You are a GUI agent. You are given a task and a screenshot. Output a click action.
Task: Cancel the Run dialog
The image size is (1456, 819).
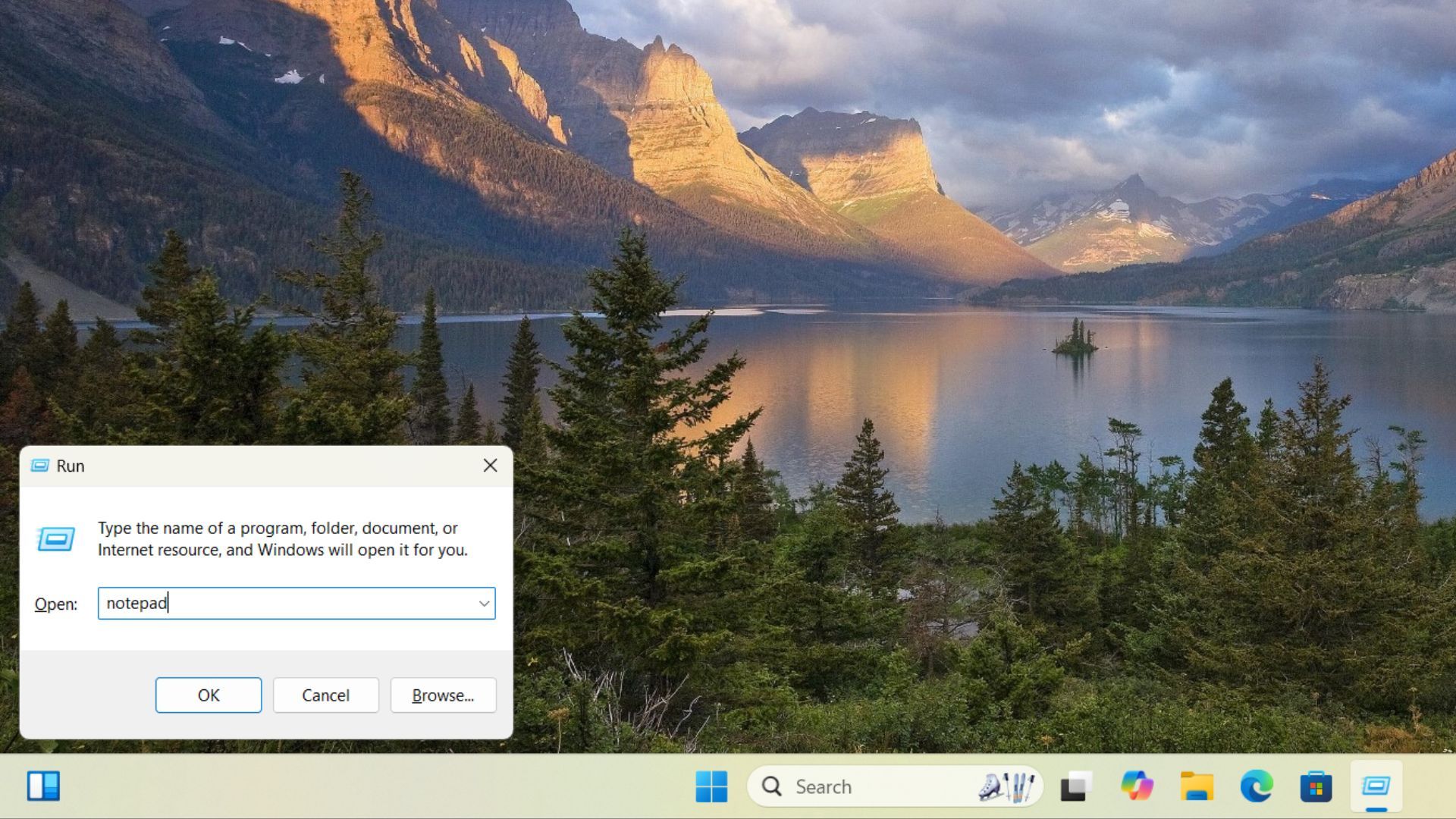325,695
